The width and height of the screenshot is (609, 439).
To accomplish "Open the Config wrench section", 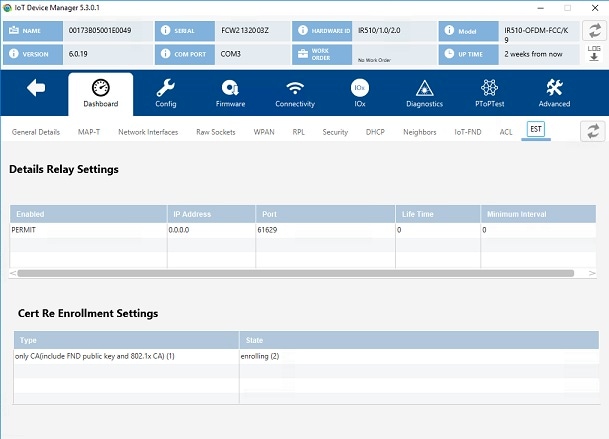I will (166, 93).
